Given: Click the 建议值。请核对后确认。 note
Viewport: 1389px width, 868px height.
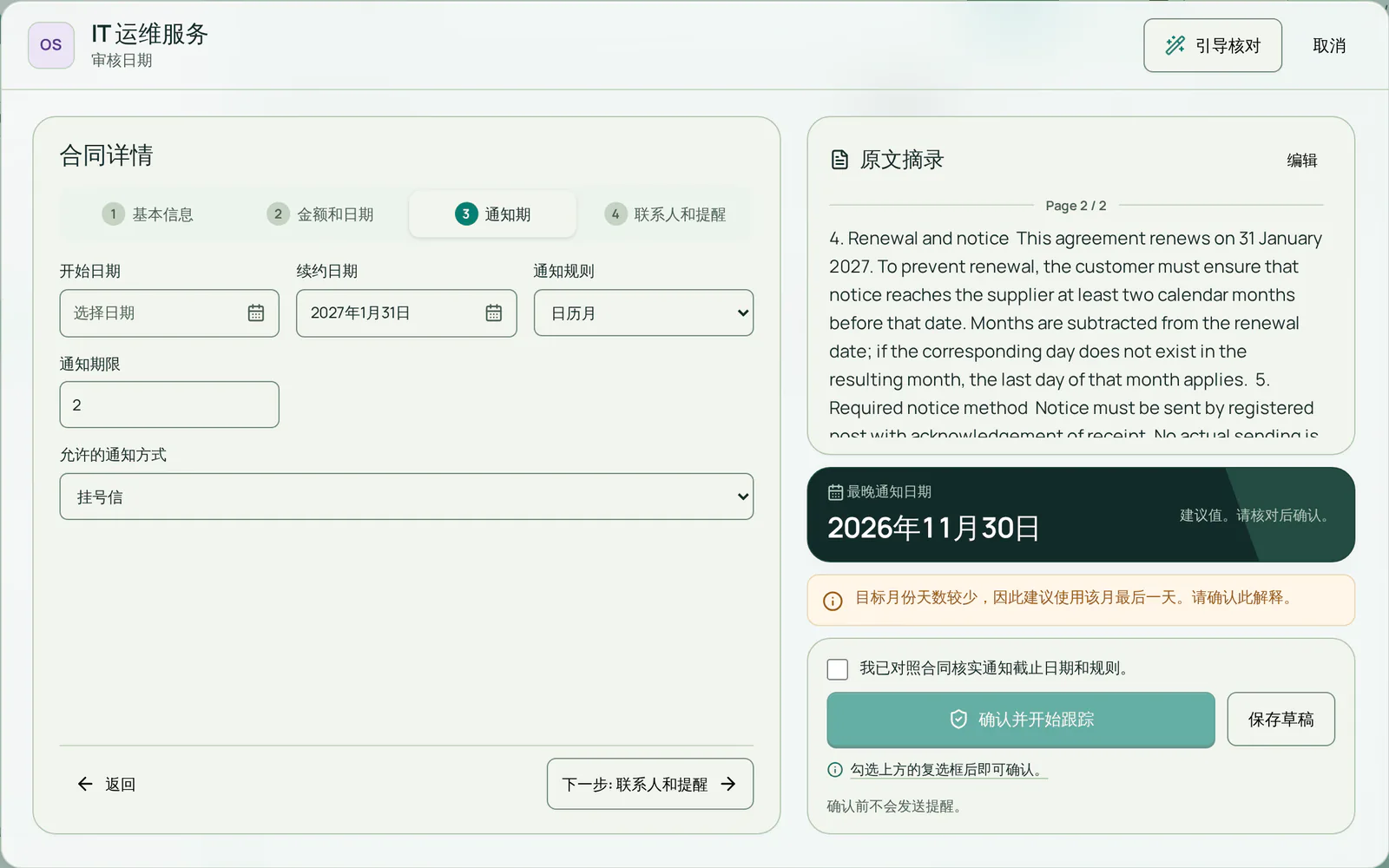Looking at the screenshot, I should pos(1254,516).
